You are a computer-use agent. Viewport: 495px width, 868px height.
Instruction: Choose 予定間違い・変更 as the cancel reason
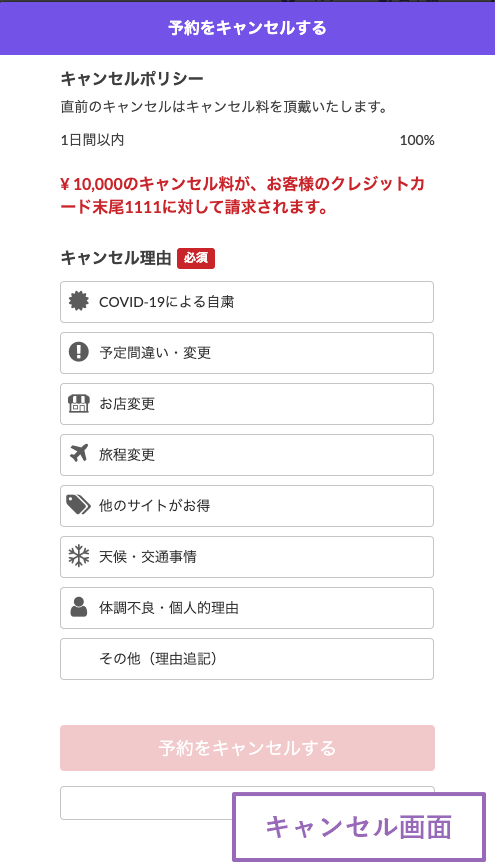point(247,353)
